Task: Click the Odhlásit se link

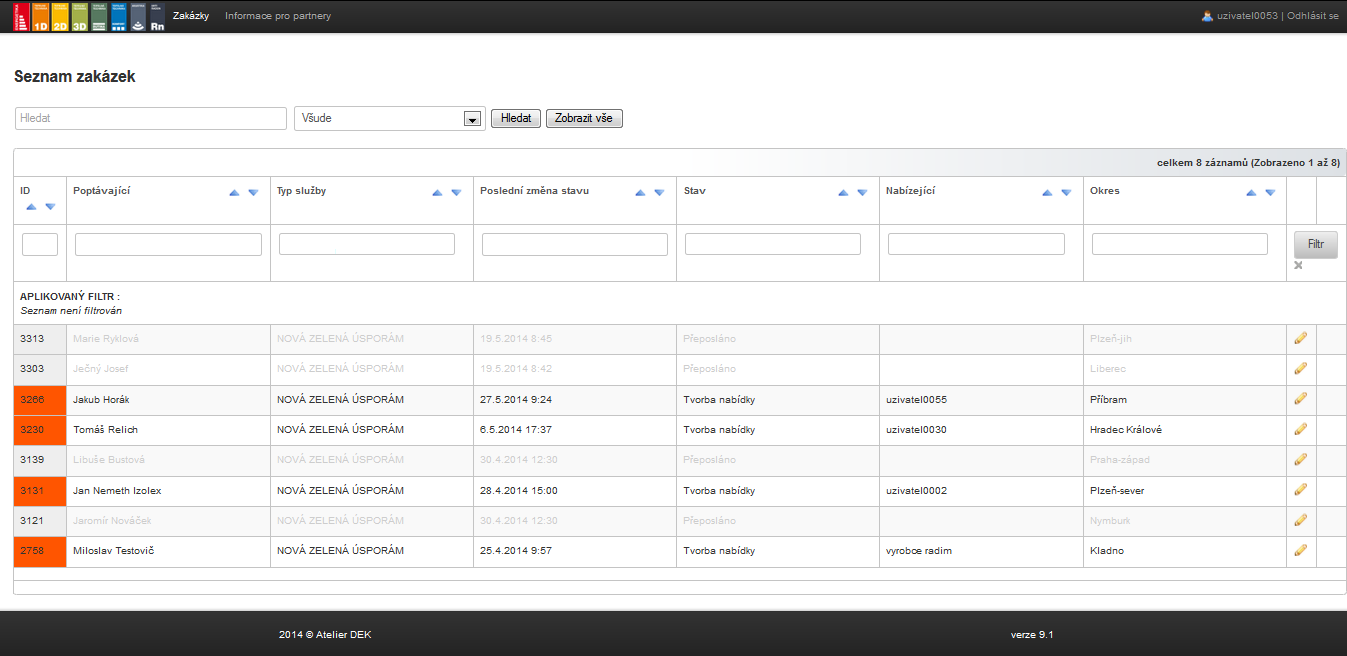Action: coord(1312,16)
